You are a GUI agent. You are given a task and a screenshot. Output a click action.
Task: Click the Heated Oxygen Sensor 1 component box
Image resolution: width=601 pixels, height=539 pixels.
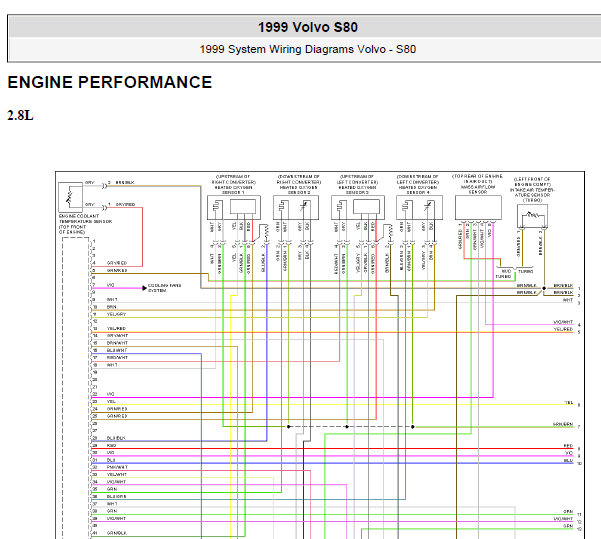click(234, 207)
